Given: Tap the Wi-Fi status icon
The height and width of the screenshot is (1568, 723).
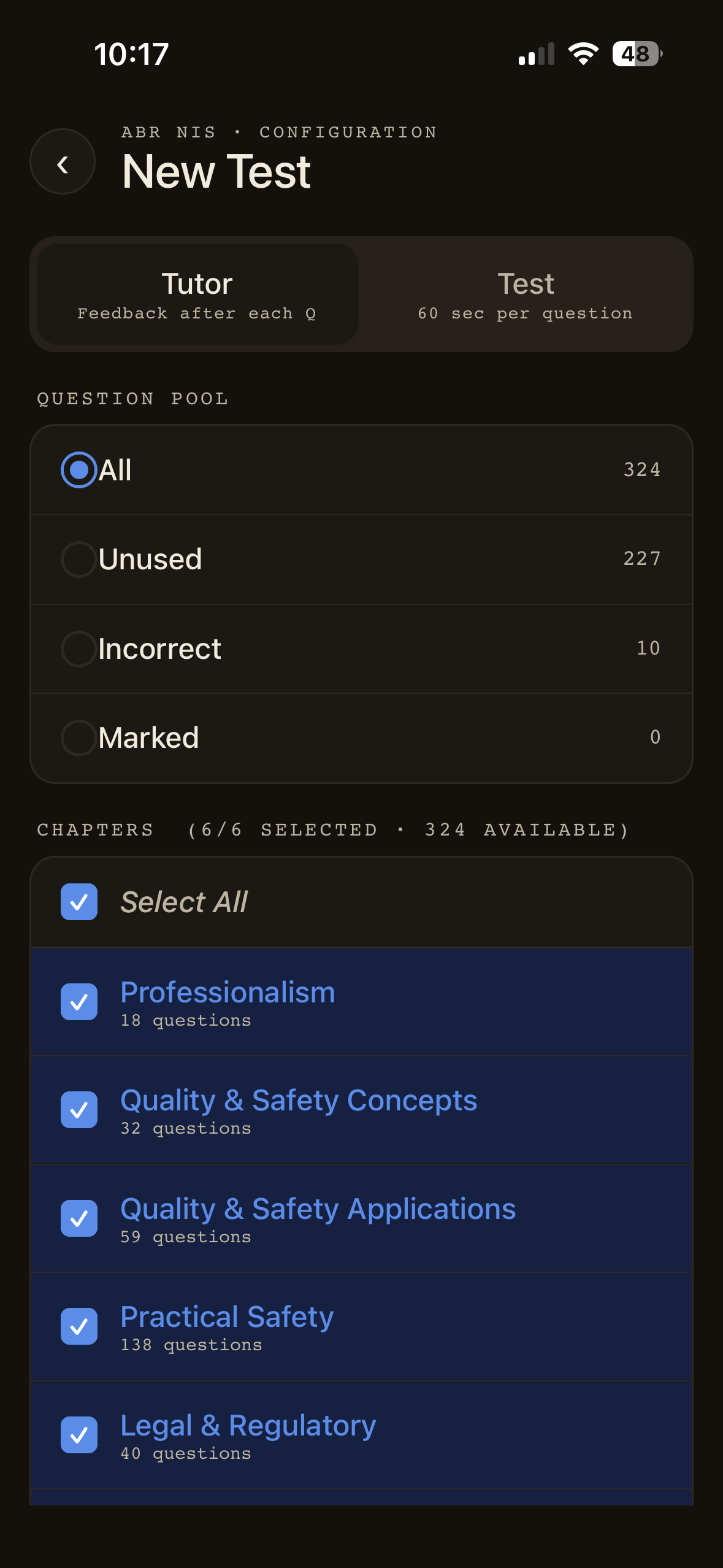Looking at the screenshot, I should coord(583,54).
